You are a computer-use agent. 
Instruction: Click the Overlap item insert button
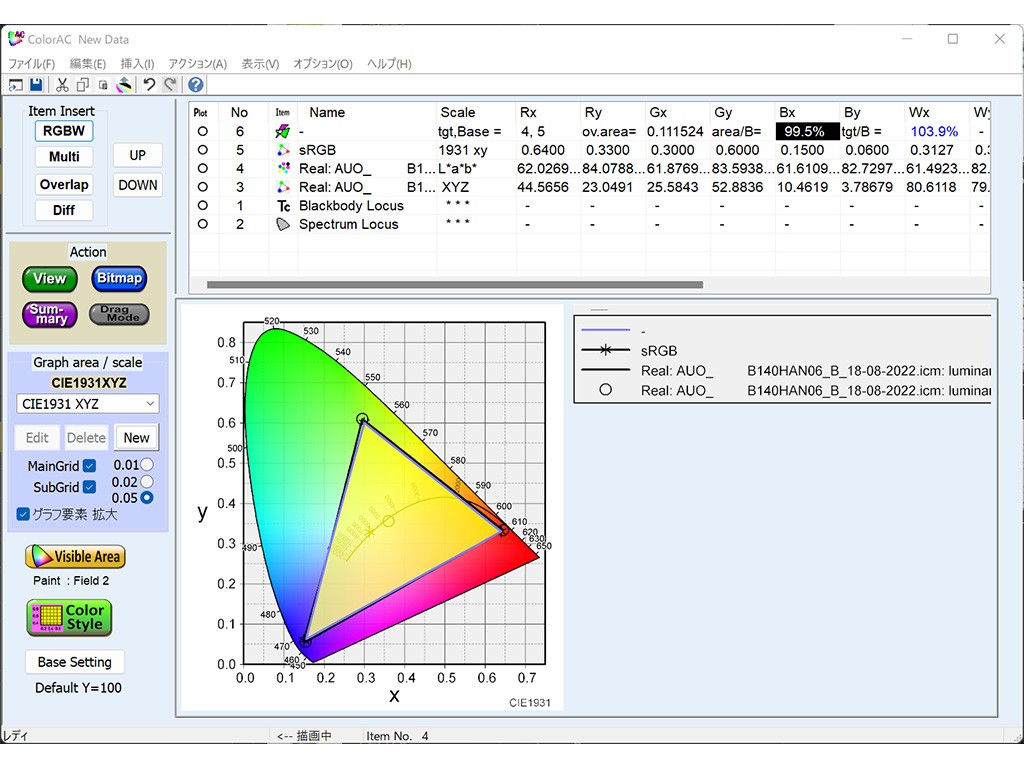click(x=64, y=184)
